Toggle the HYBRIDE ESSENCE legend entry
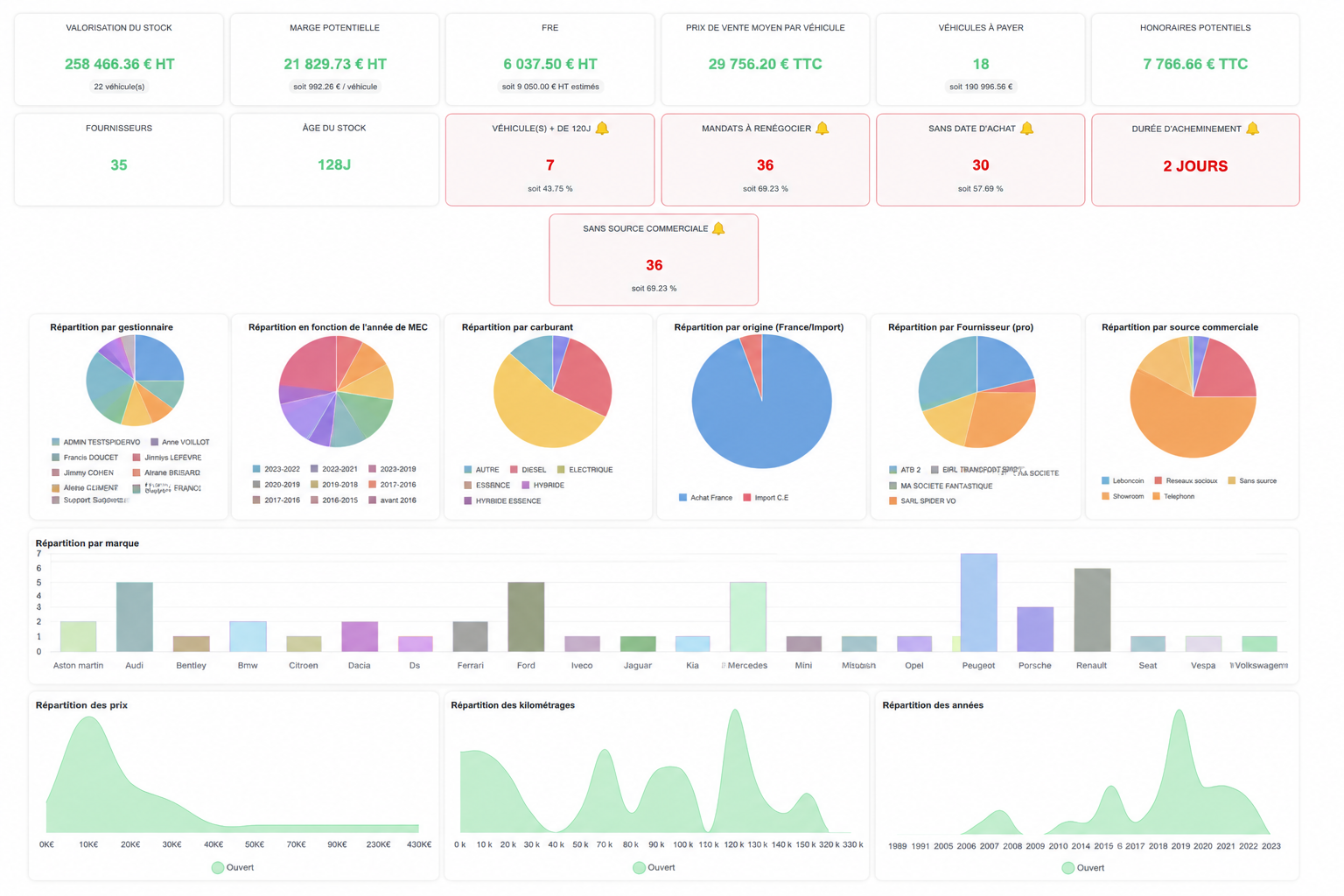This screenshot has height=896, width=1344. [502, 501]
